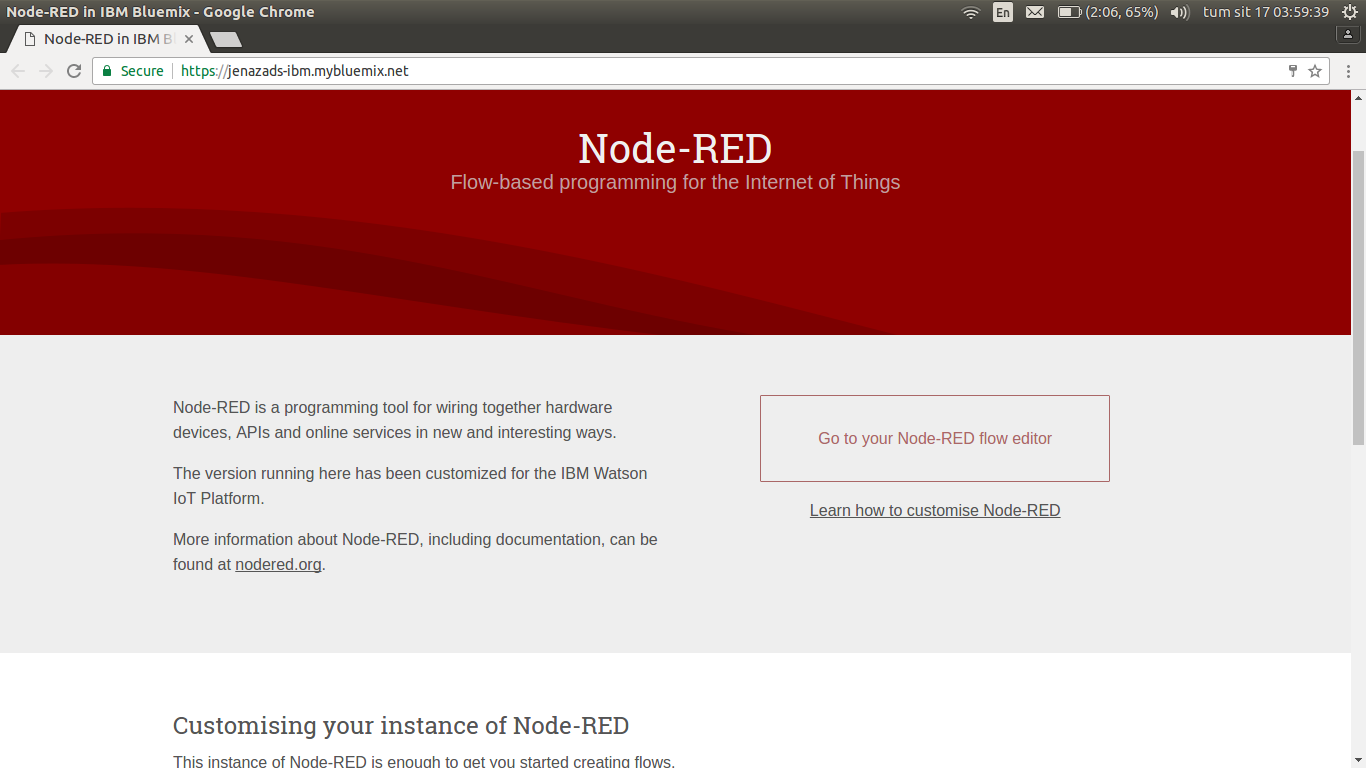Screen dimensions: 1366x768
Task: Open the sound volume indicator
Action: point(1179,12)
